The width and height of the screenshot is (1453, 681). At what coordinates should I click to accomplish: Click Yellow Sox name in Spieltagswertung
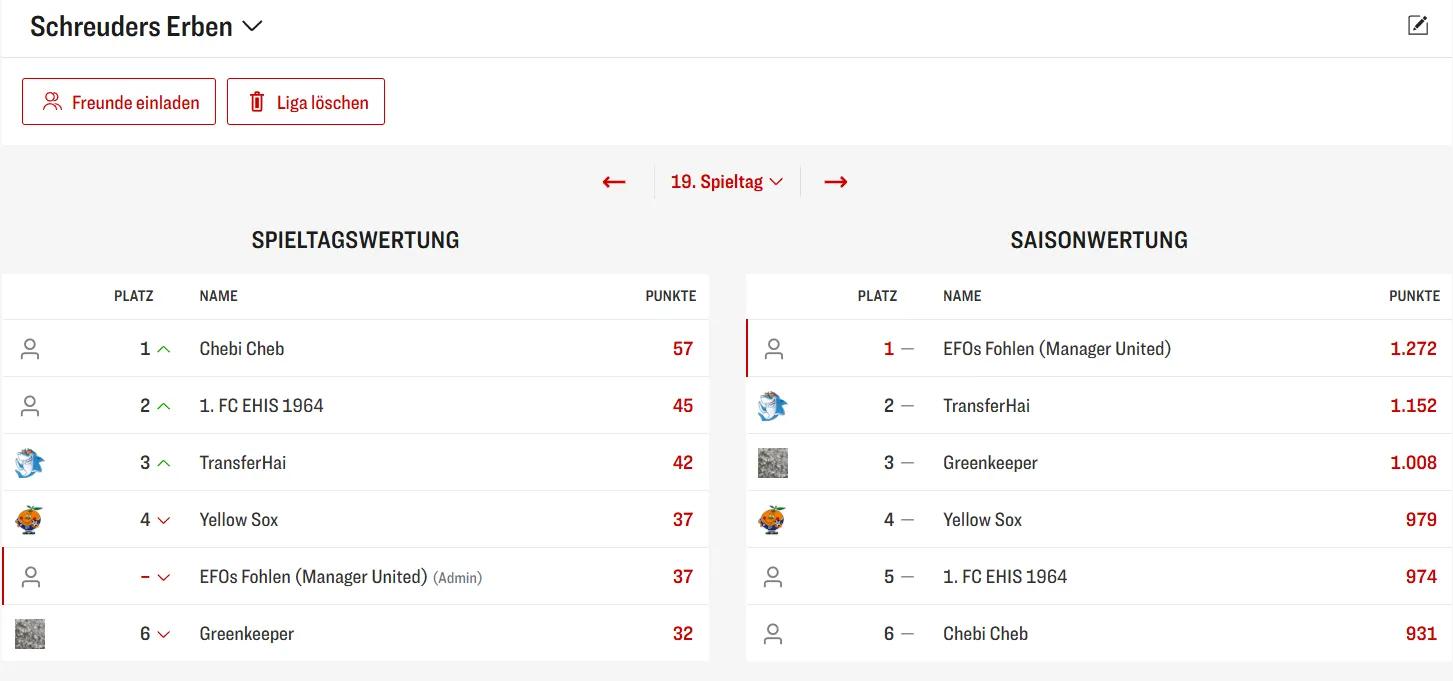click(239, 520)
